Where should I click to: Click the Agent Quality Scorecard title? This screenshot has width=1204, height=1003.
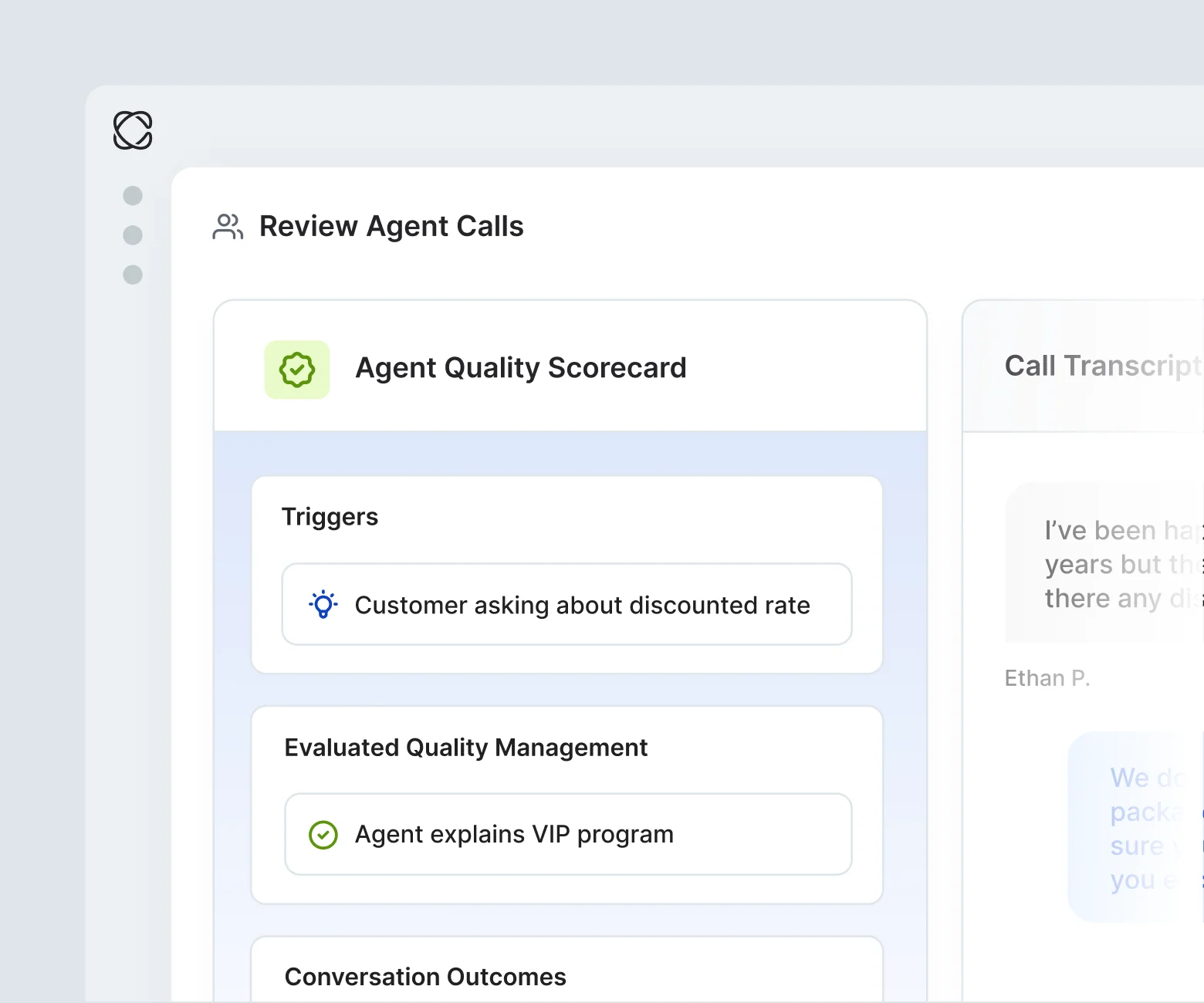521,368
